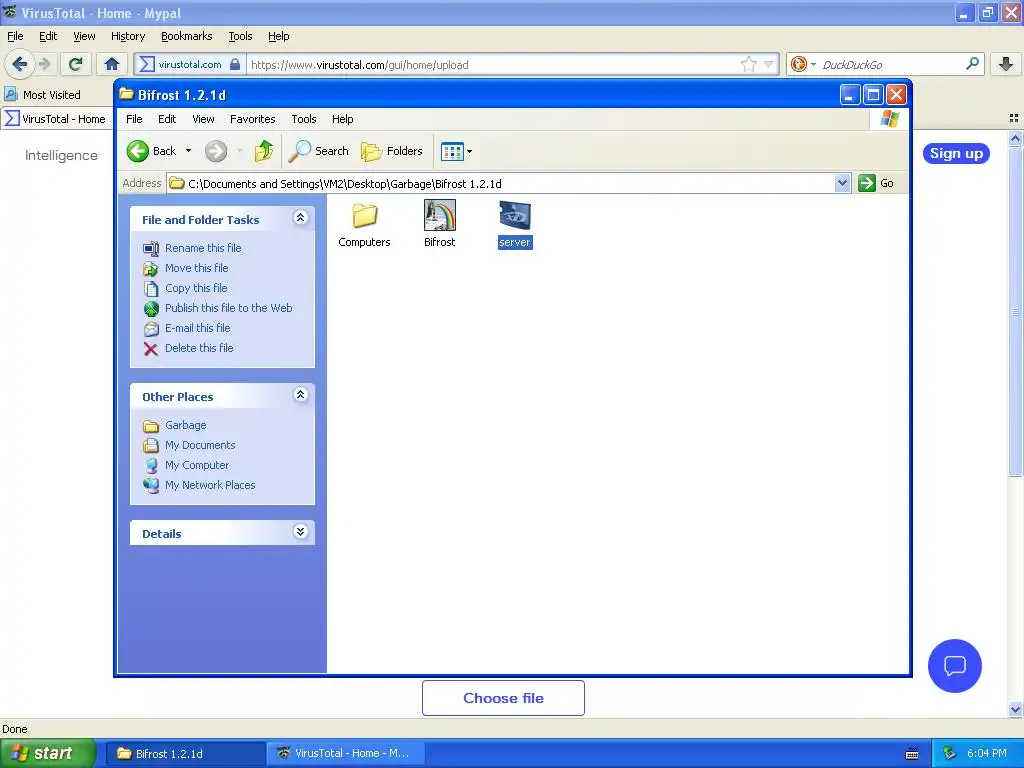Click the Sign up button on VirusTotal
The width and height of the screenshot is (1024, 768).
pos(956,153)
